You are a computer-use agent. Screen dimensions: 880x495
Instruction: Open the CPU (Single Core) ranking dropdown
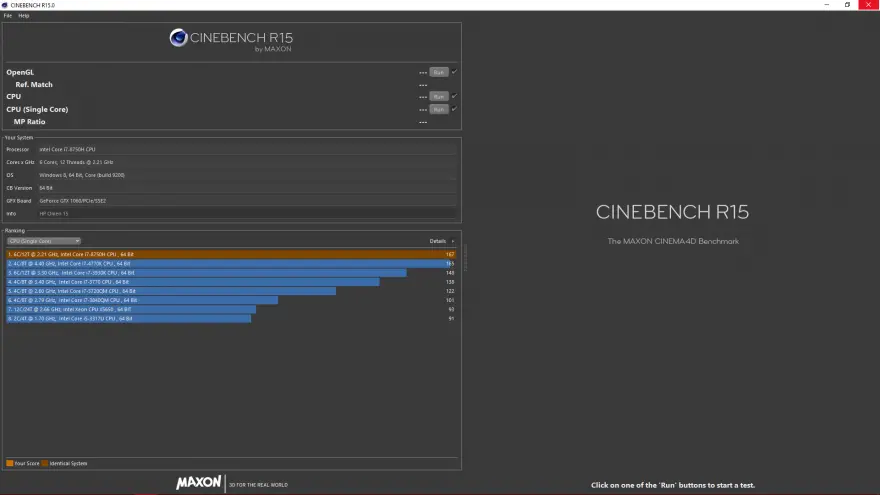(x=44, y=241)
